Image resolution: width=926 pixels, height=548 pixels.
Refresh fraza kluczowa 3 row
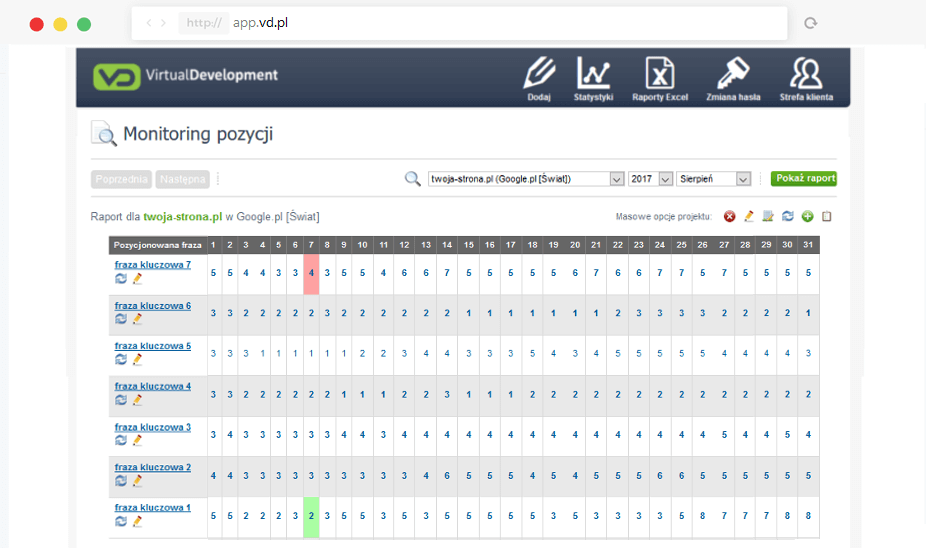[x=120, y=440]
